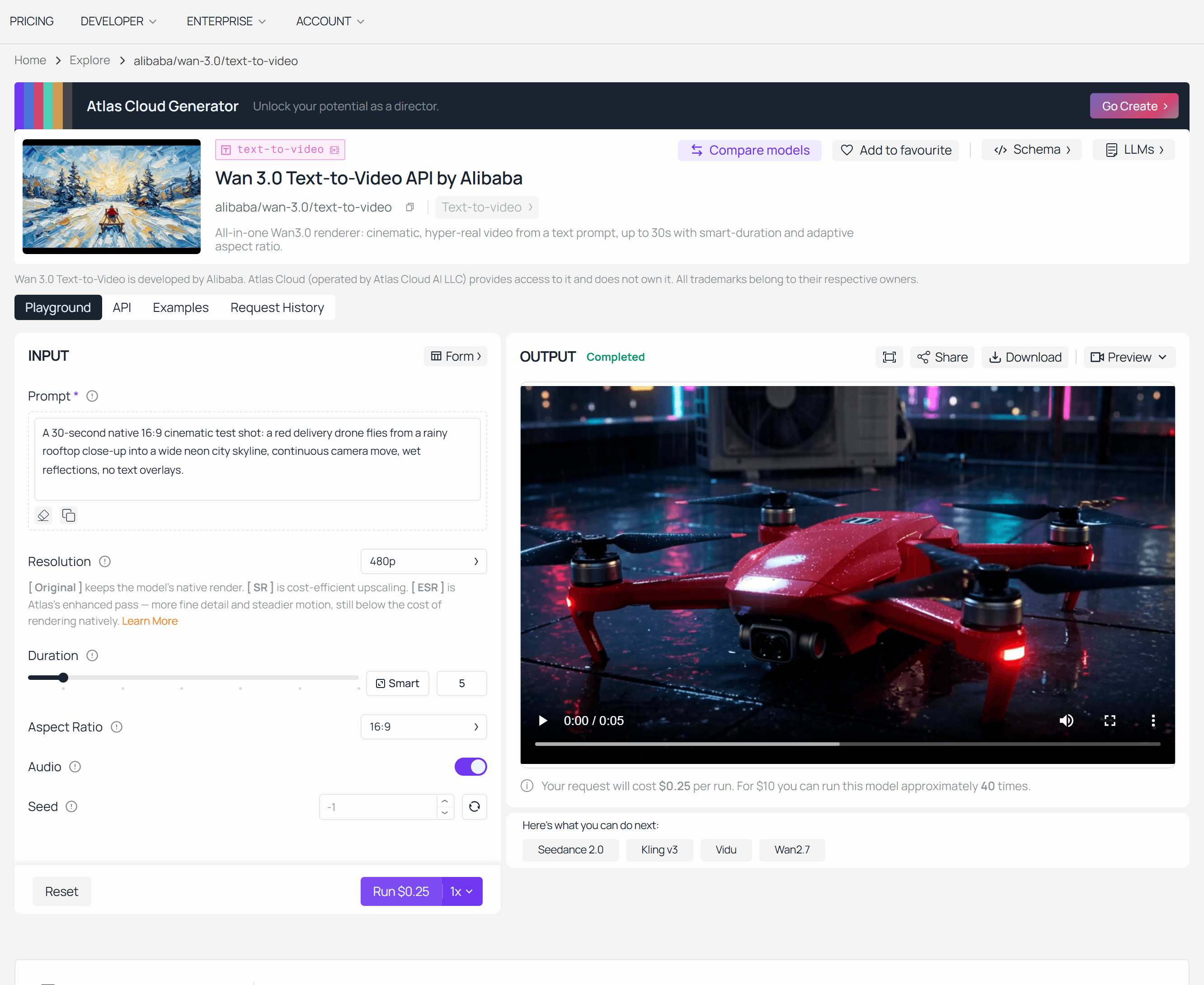Click the Prompt text area
1204x985 pixels.
click(x=258, y=459)
